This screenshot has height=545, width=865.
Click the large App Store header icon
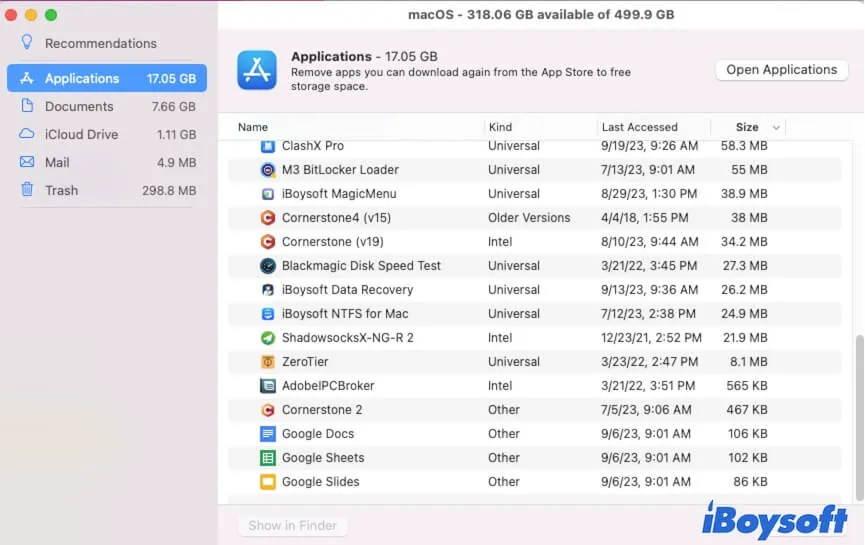(257, 70)
